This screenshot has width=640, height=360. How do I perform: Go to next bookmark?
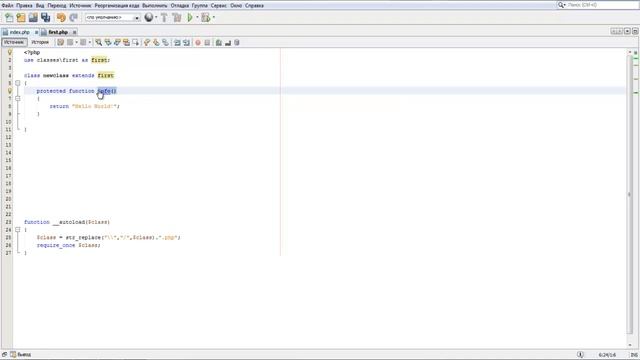(156, 42)
